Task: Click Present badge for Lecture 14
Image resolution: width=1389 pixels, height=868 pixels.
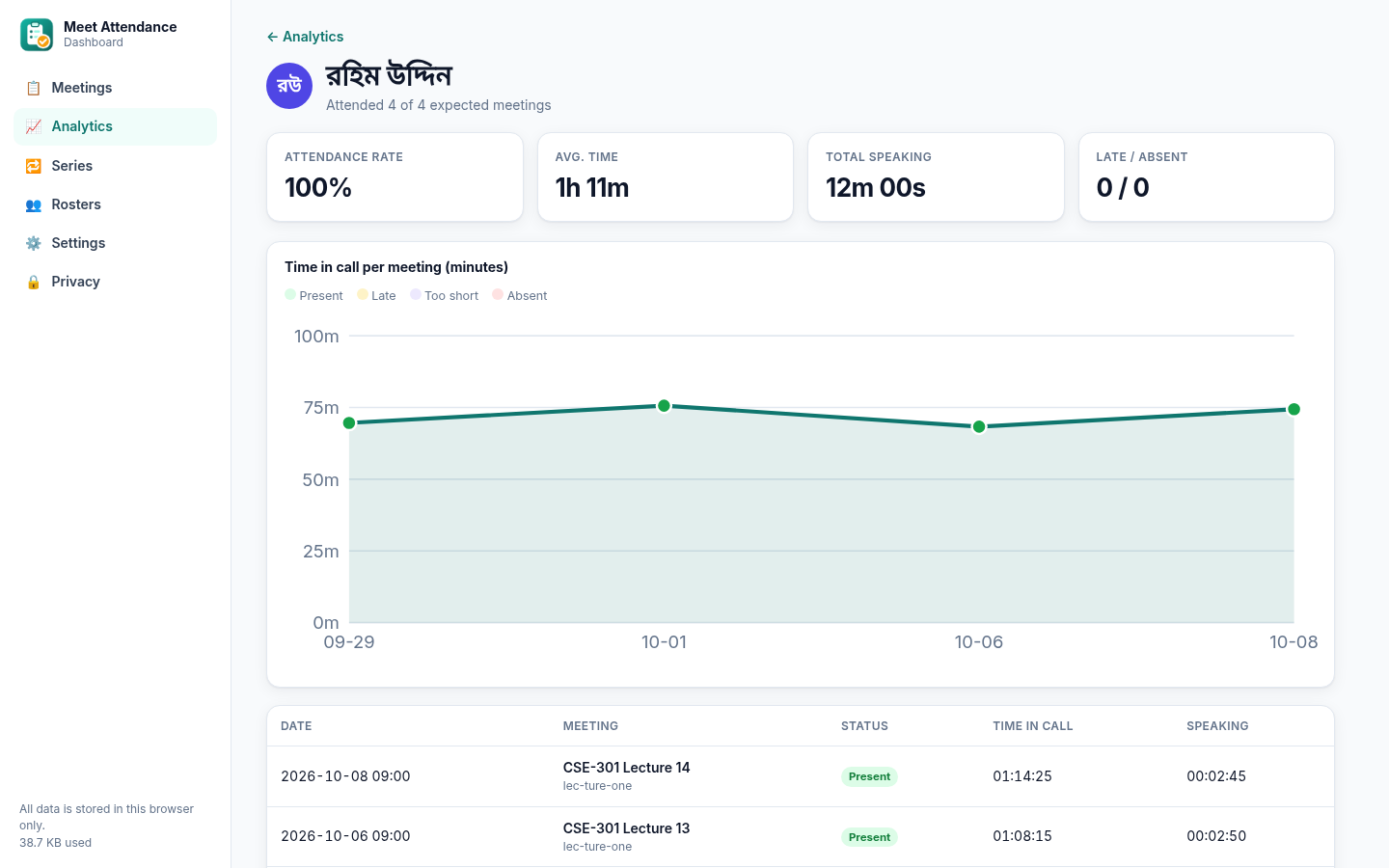Action: [x=869, y=776]
